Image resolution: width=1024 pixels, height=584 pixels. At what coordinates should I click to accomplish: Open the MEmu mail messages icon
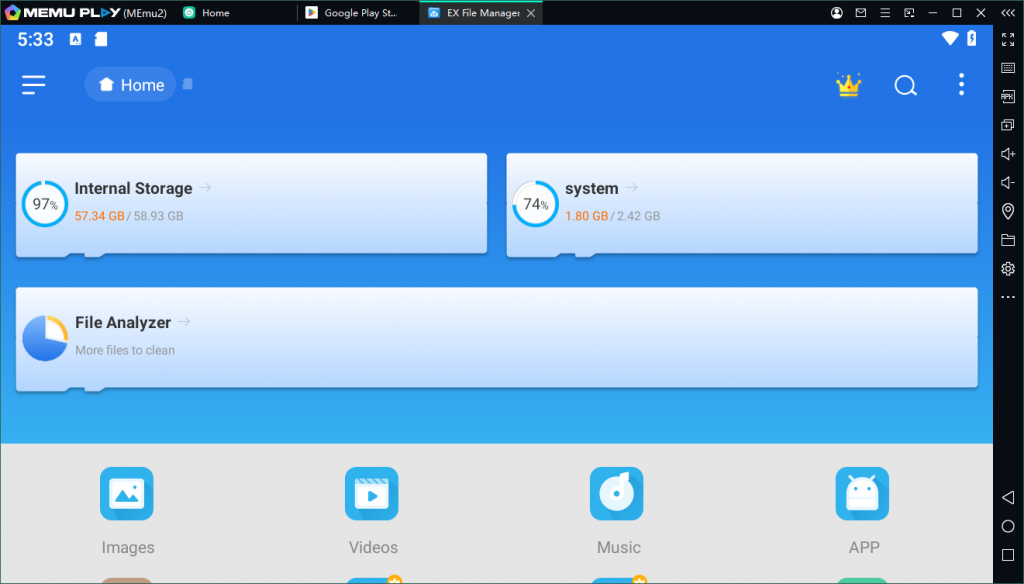861,12
